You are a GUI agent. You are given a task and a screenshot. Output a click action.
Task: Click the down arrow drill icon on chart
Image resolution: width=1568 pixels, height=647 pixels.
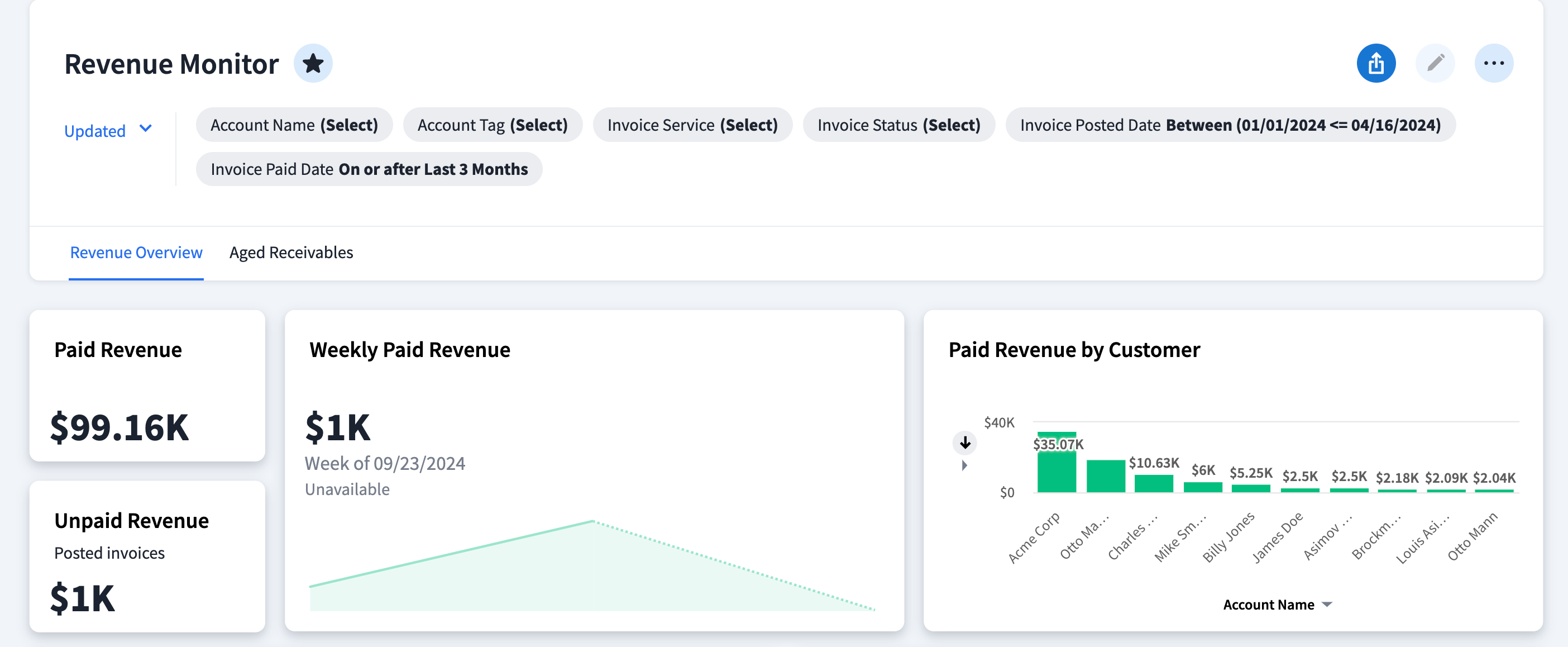tap(965, 443)
